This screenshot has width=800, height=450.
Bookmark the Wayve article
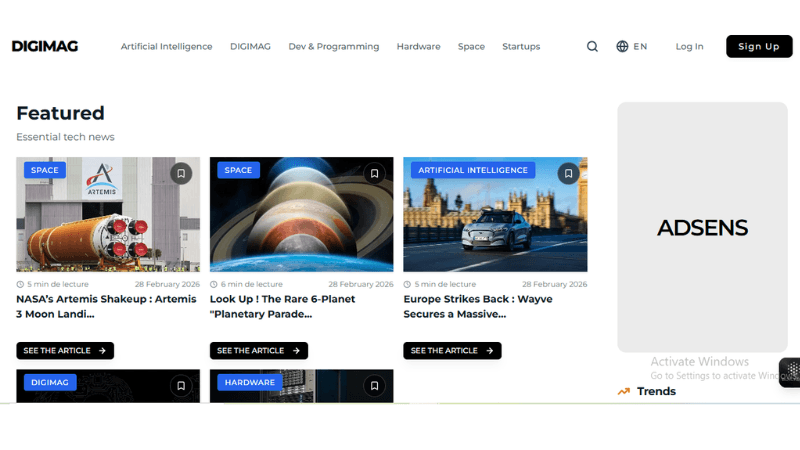click(x=568, y=173)
